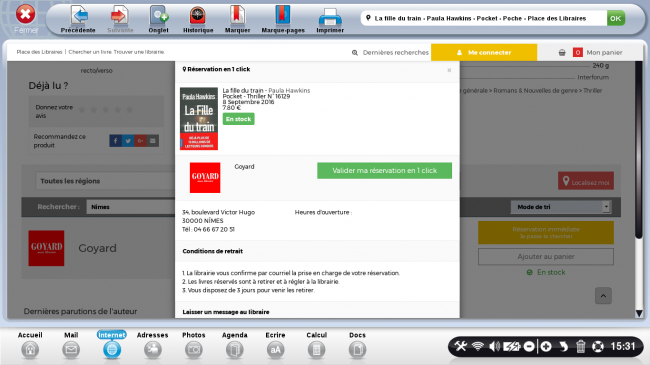The width and height of the screenshot is (650, 365).
Task: Expand the Mode de tri dropdown
Action: tap(561, 207)
